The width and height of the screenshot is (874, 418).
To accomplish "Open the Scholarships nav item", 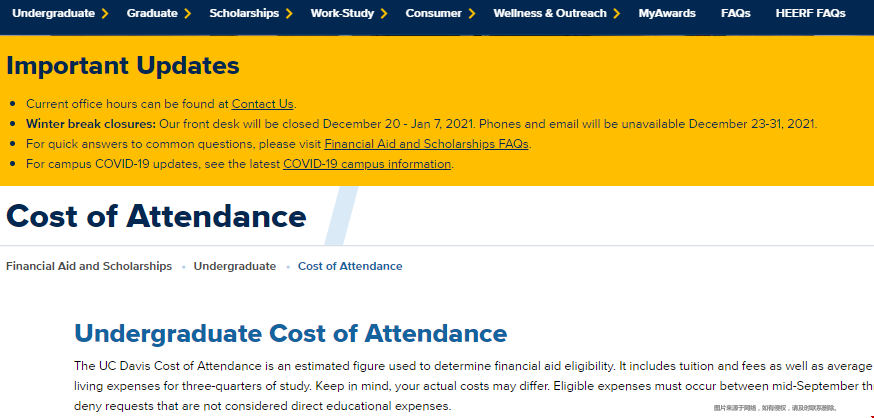I will 244,13.
